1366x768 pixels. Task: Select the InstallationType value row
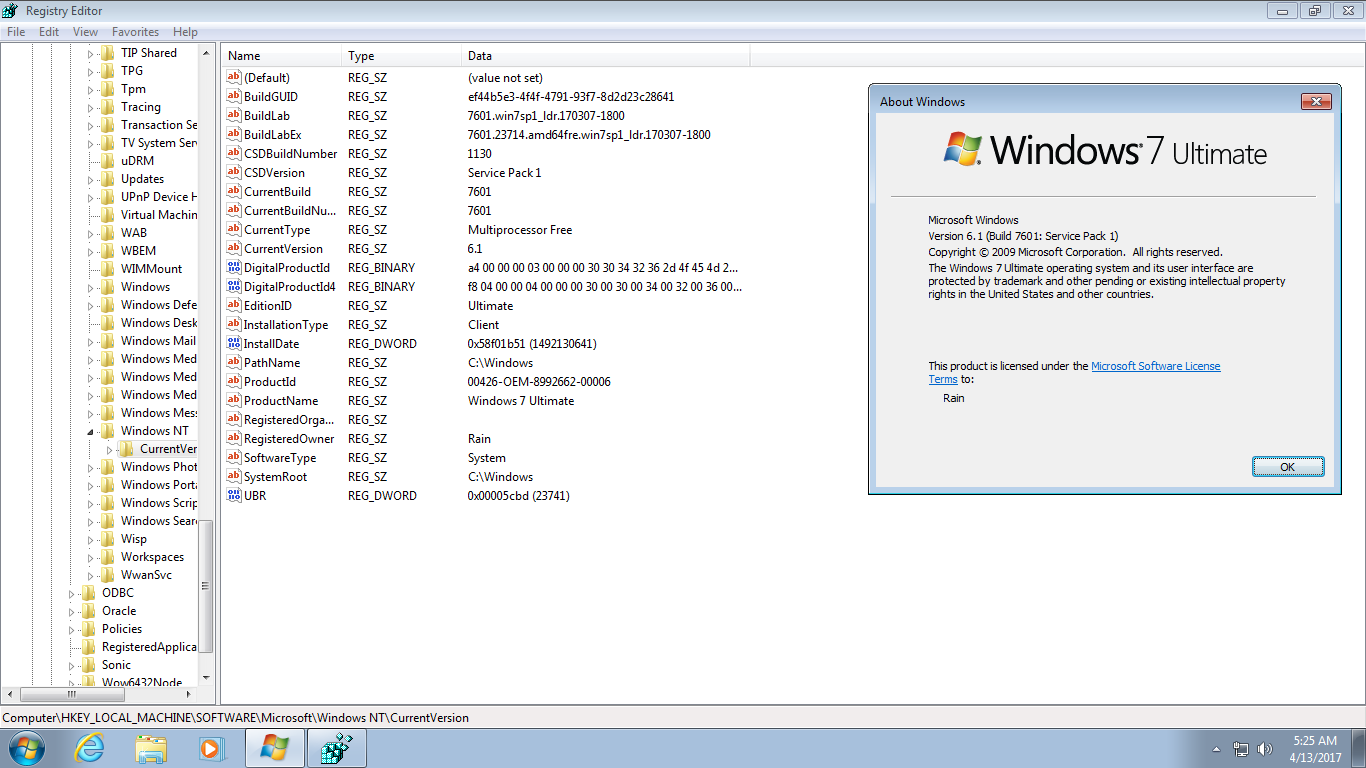coord(485,325)
